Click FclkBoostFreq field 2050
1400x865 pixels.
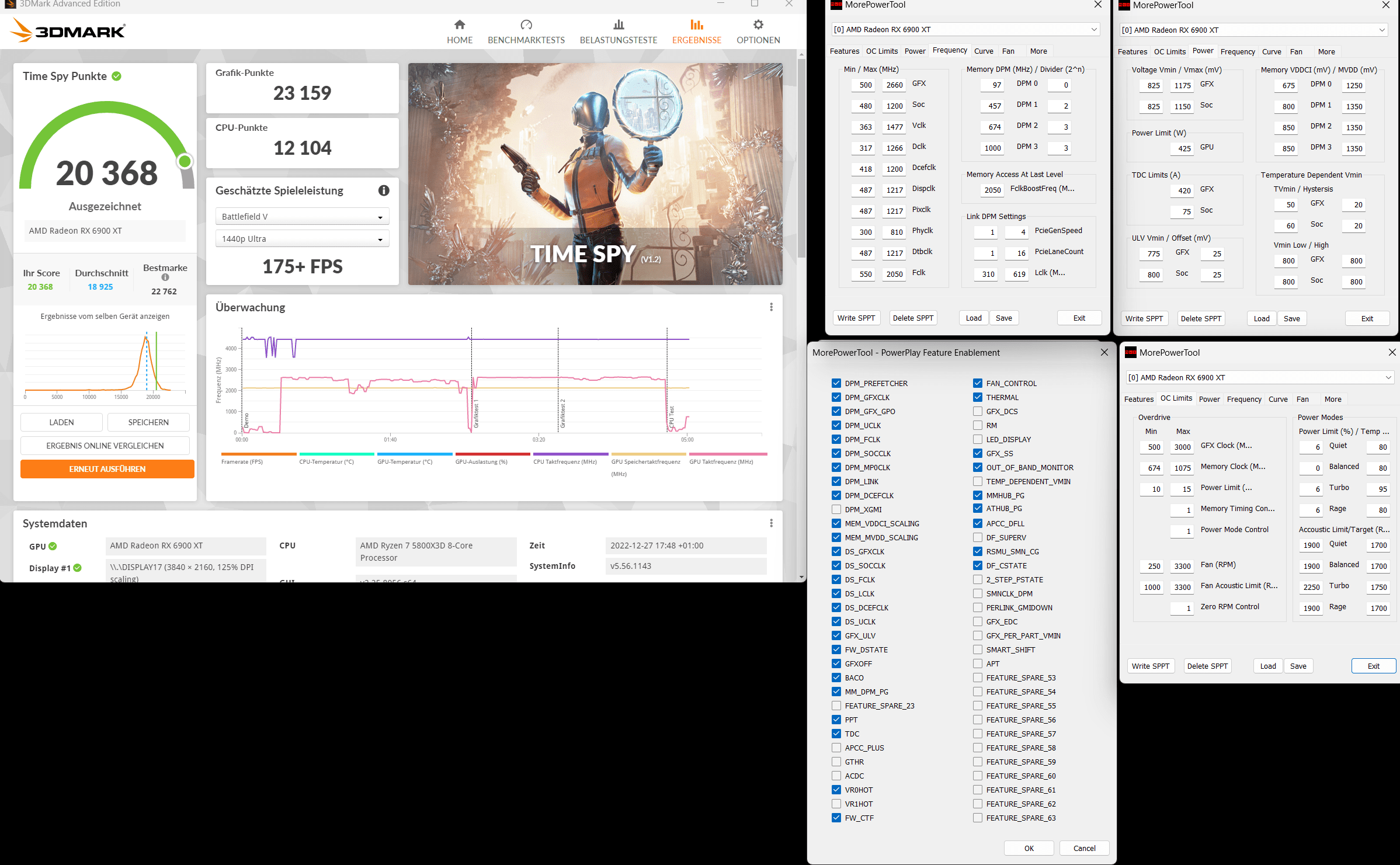pos(991,190)
